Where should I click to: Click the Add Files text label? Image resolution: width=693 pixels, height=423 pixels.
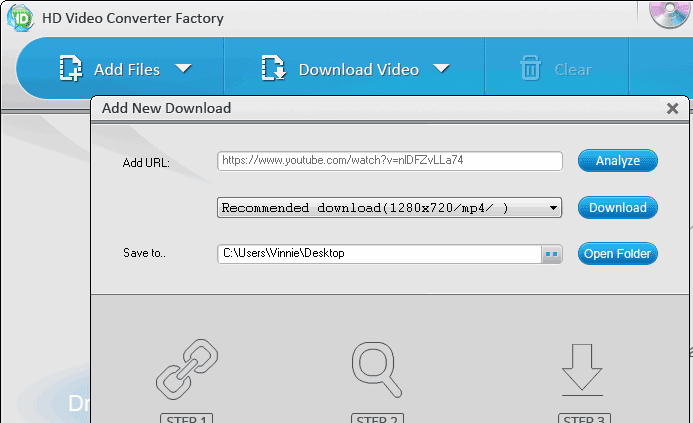coord(127,69)
